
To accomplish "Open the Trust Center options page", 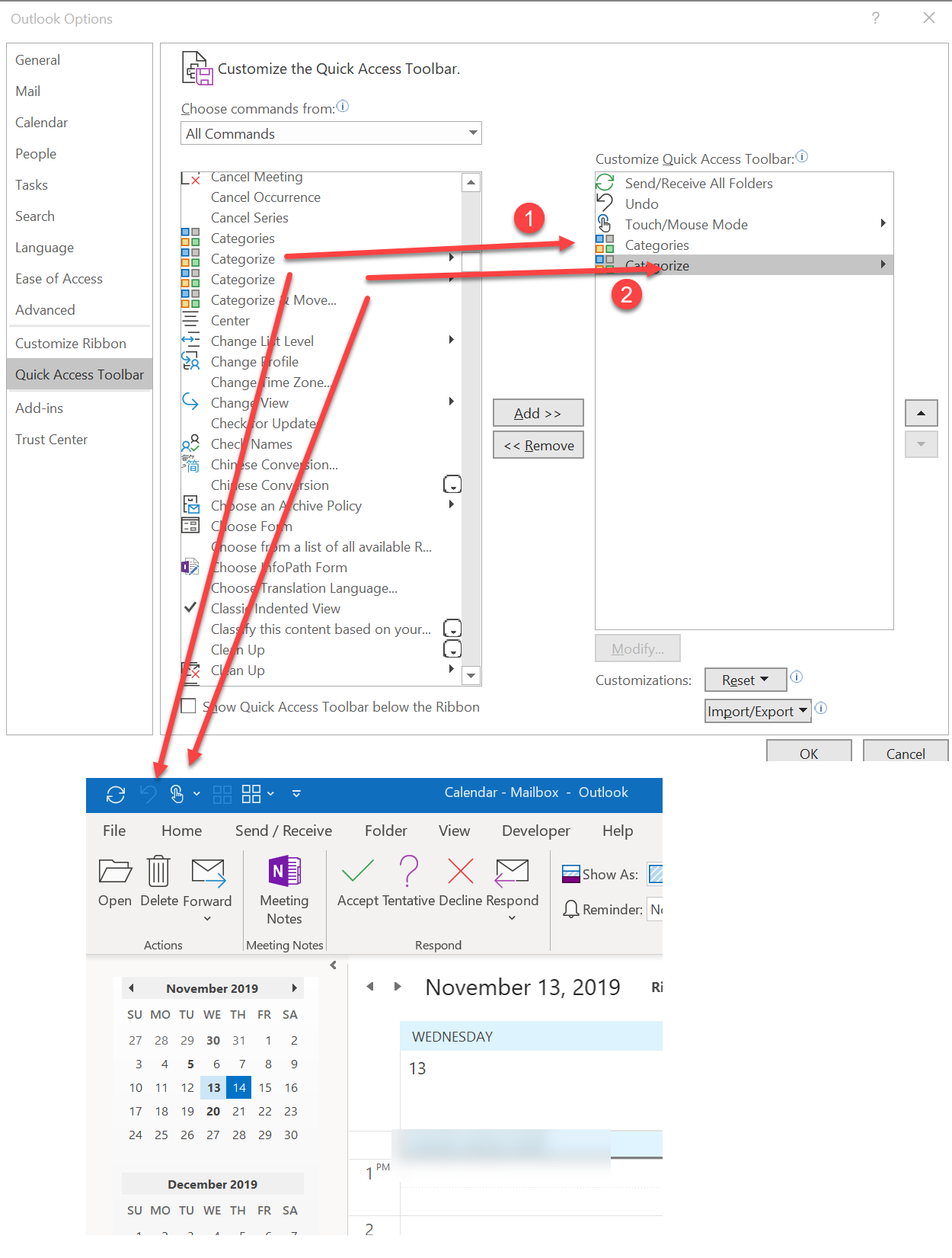I will point(79,439).
